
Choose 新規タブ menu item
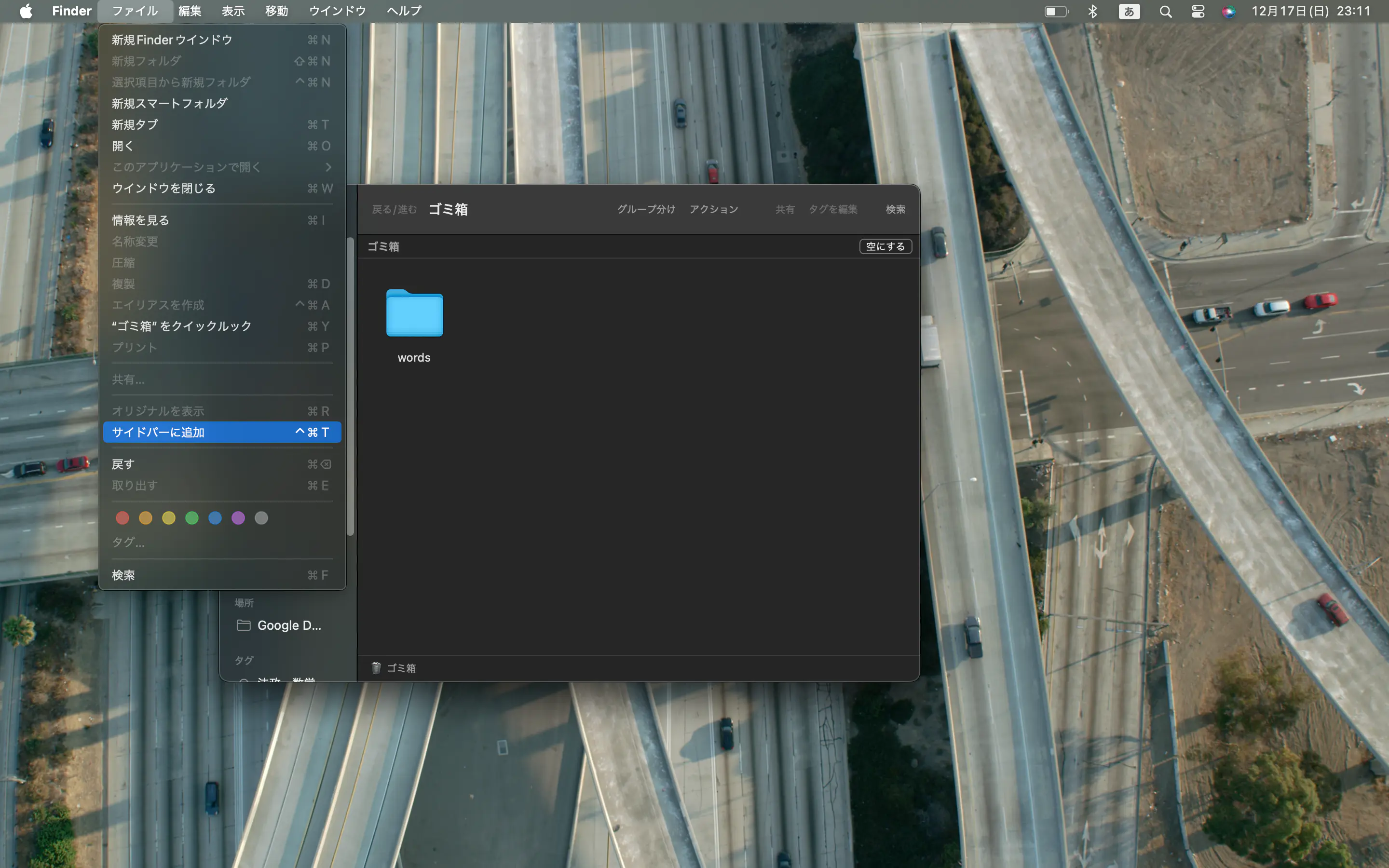tap(222, 124)
